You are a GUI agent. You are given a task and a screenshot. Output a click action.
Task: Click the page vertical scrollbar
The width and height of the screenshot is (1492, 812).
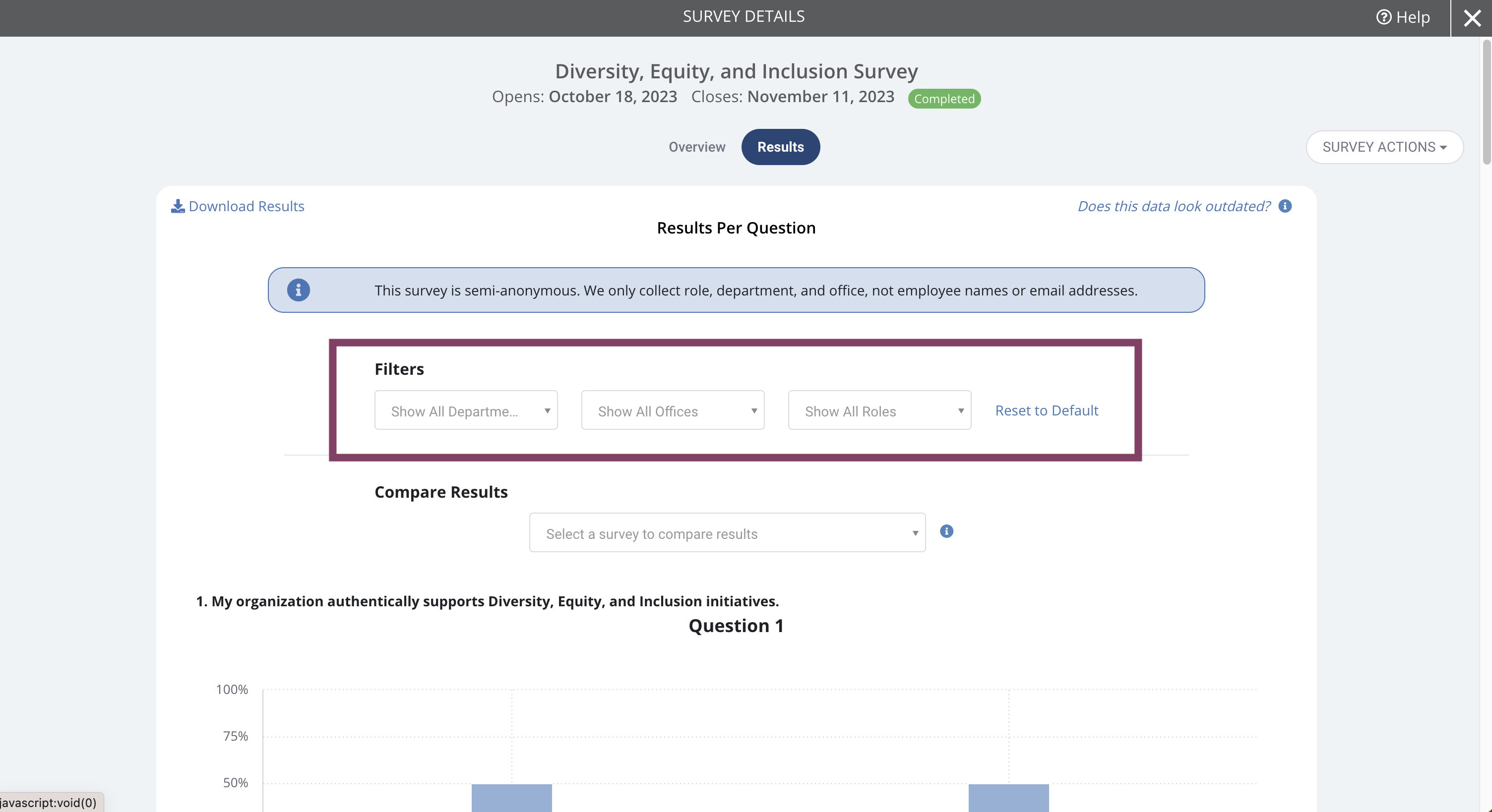1486,102
